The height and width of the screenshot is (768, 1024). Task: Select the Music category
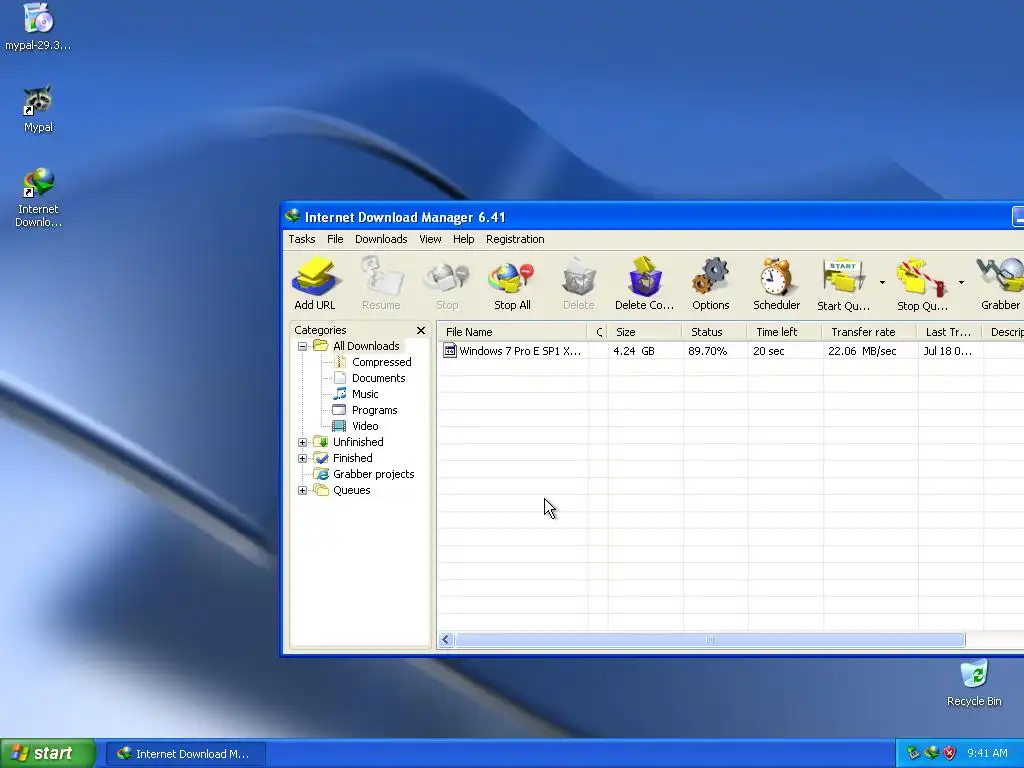coord(365,394)
